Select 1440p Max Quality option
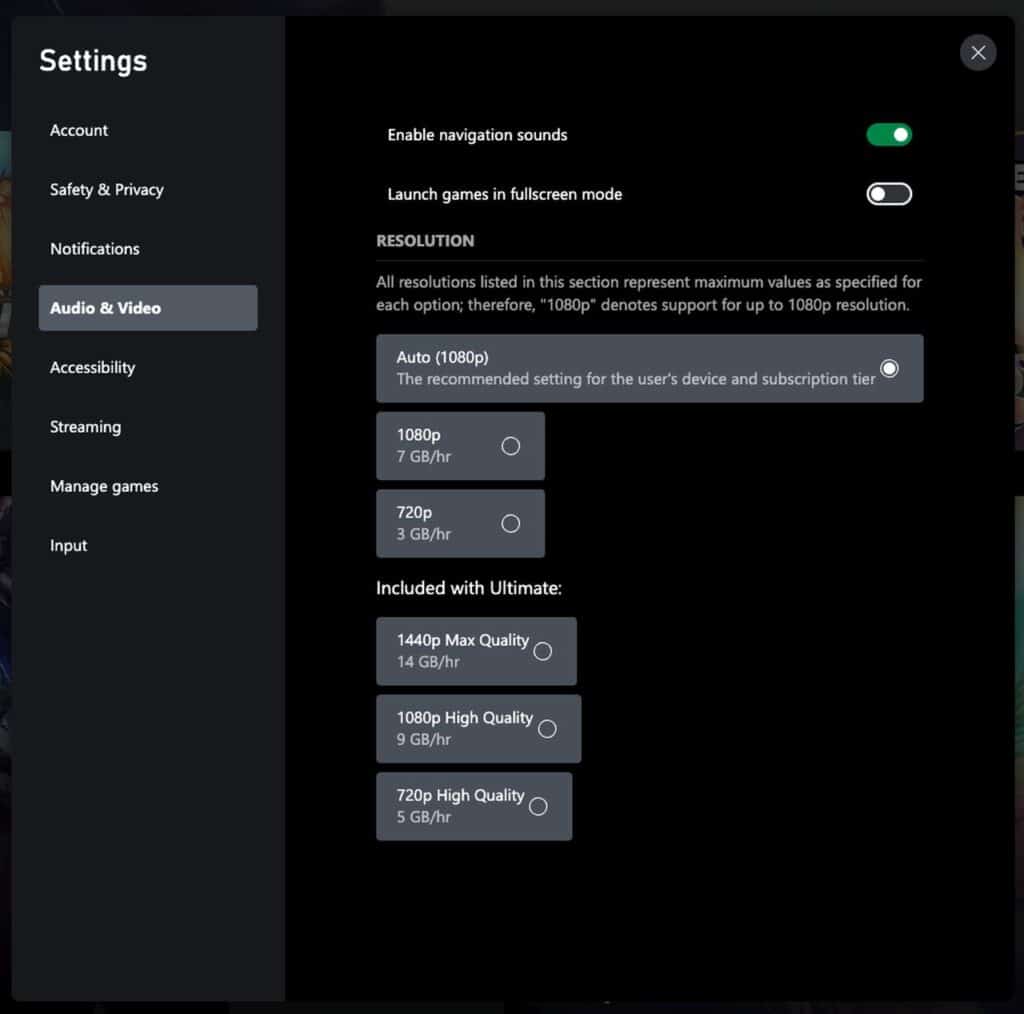This screenshot has height=1014, width=1024. pyautogui.click(x=542, y=651)
